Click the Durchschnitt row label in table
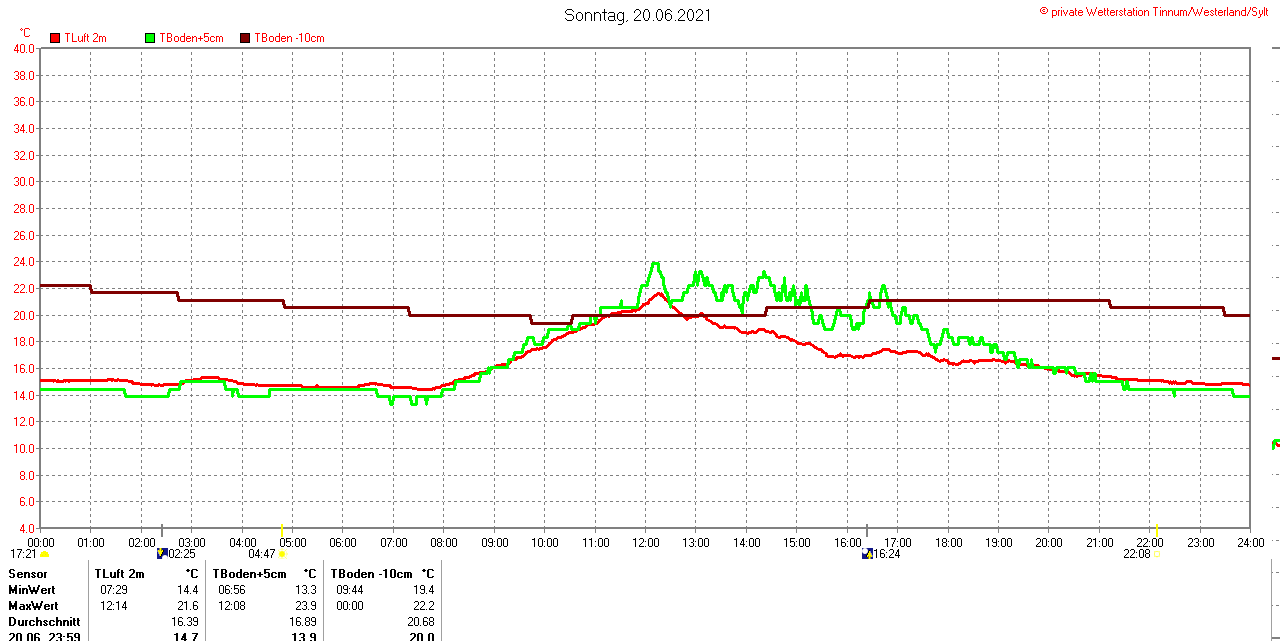The image size is (1280, 641). pos(44,622)
